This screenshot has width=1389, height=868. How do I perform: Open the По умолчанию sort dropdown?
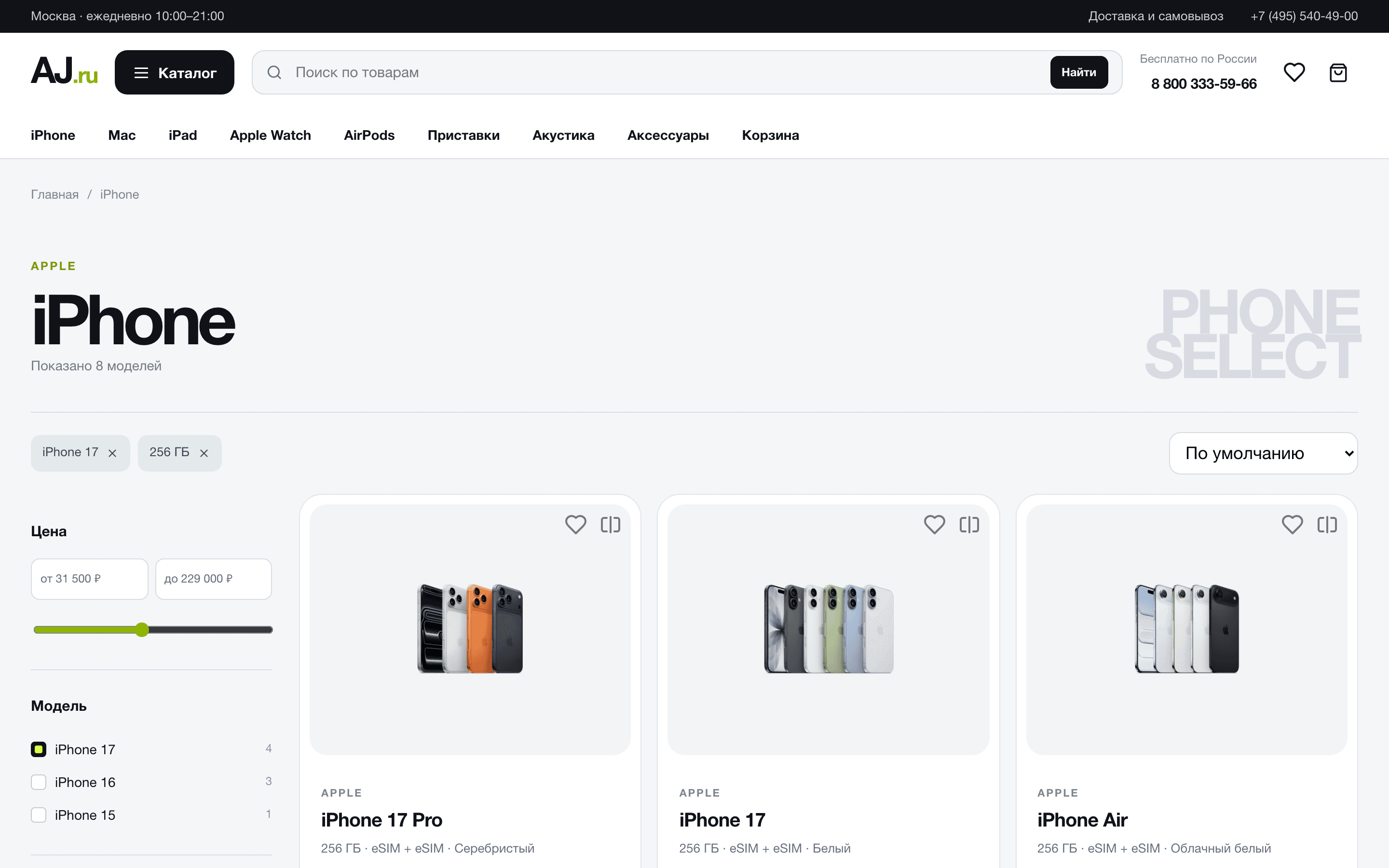coord(1263,453)
